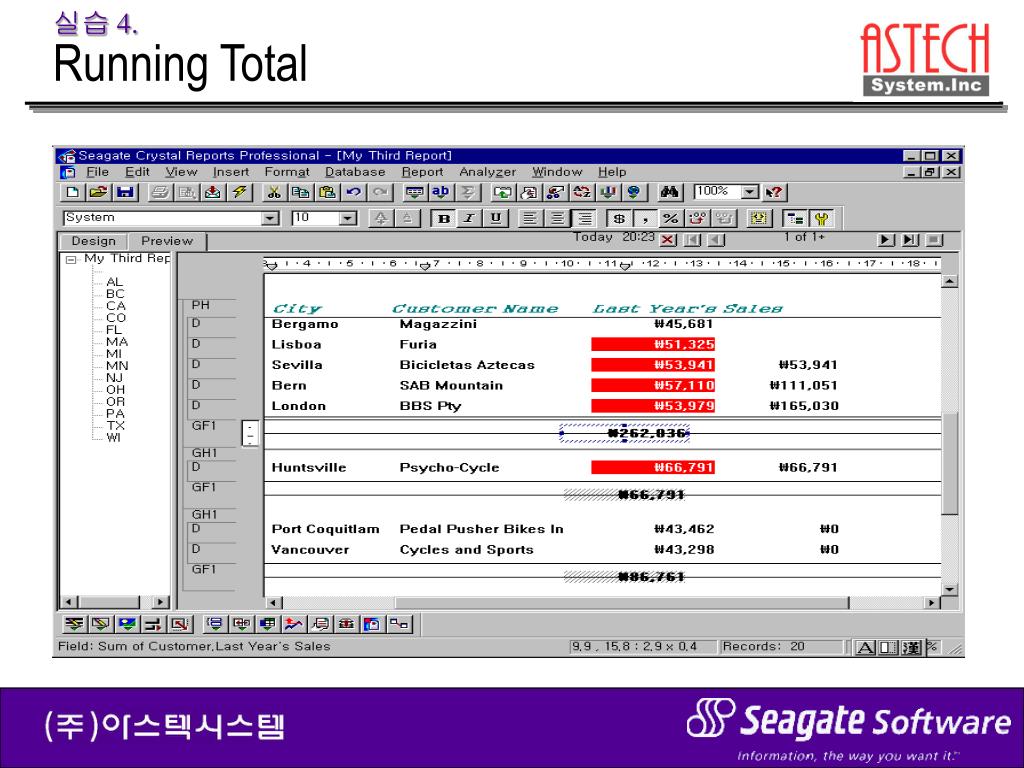Click the Currency dollar format icon

click(x=619, y=219)
